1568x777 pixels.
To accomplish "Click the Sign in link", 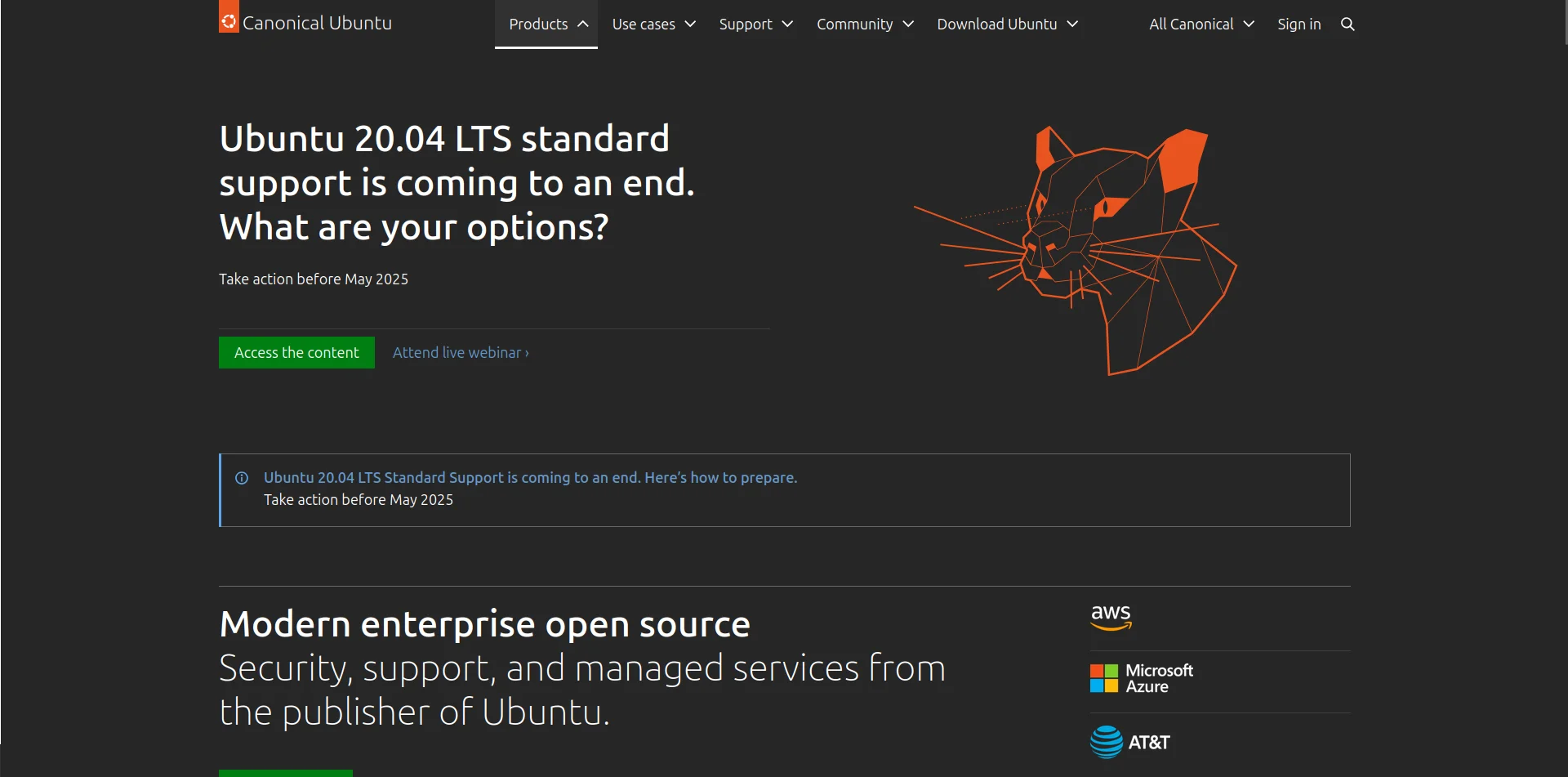I will point(1299,24).
